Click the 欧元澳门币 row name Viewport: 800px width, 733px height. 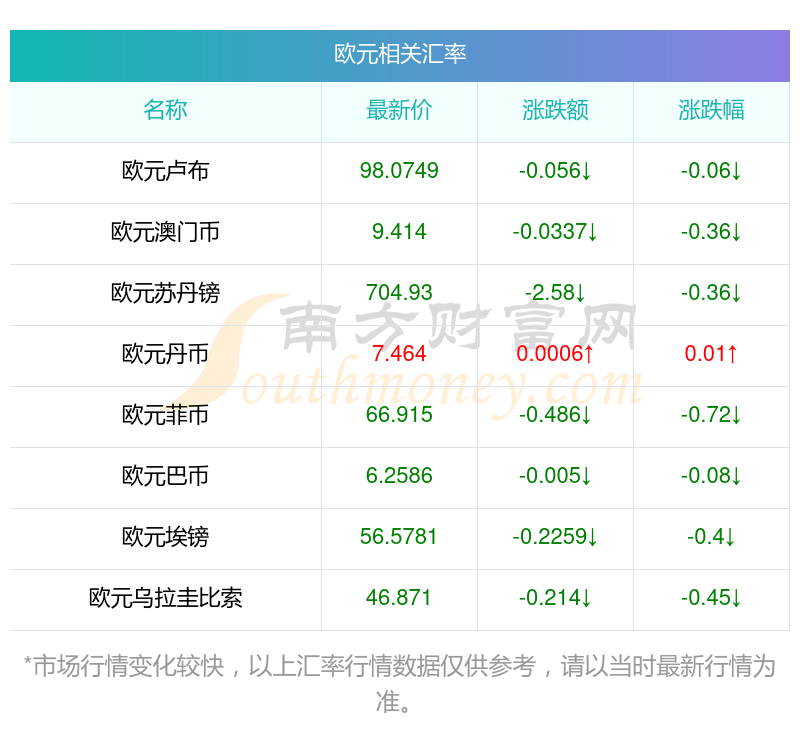point(165,232)
